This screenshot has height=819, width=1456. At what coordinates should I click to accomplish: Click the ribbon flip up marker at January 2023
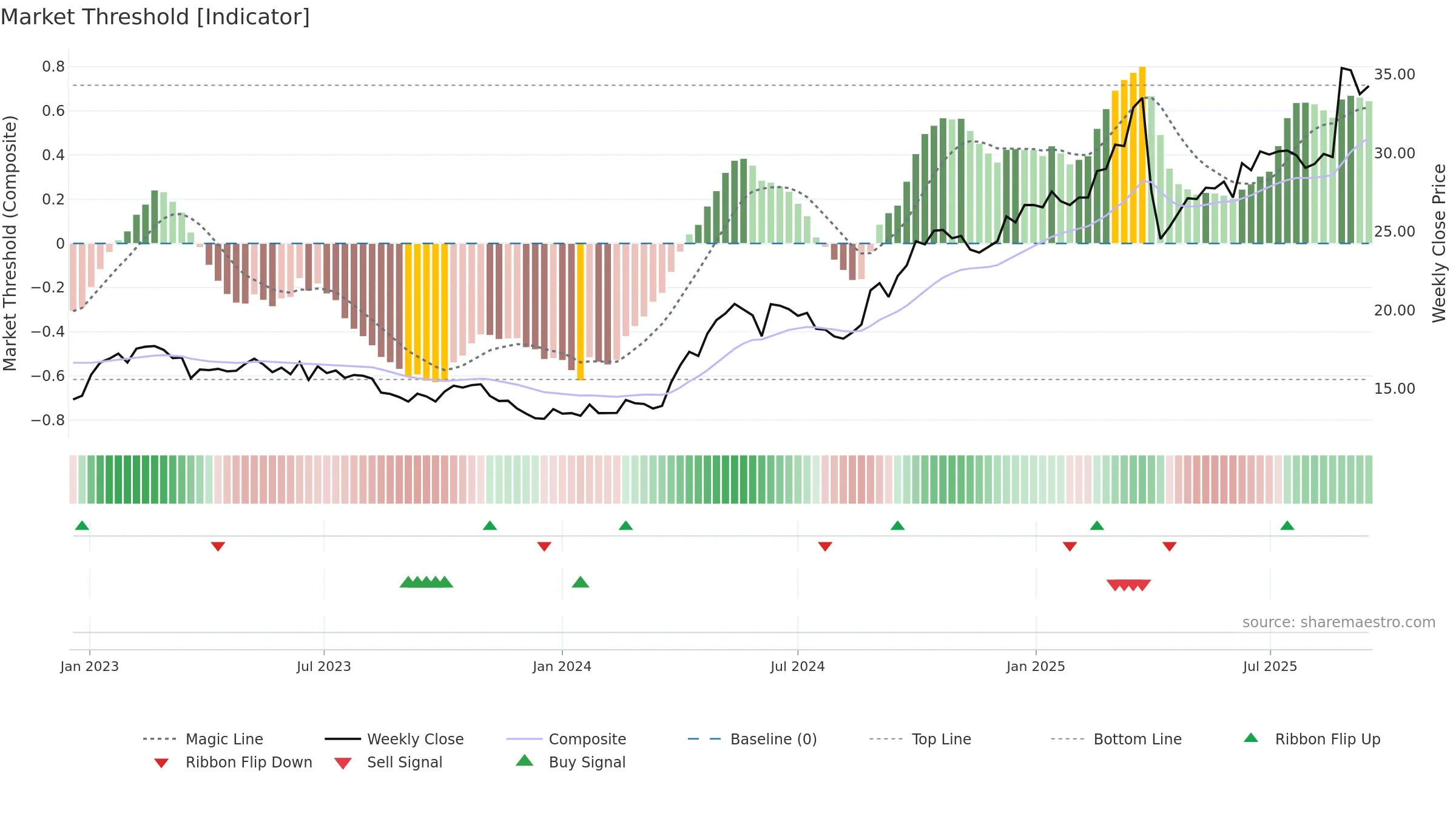pyautogui.click(x=82, y=525)
